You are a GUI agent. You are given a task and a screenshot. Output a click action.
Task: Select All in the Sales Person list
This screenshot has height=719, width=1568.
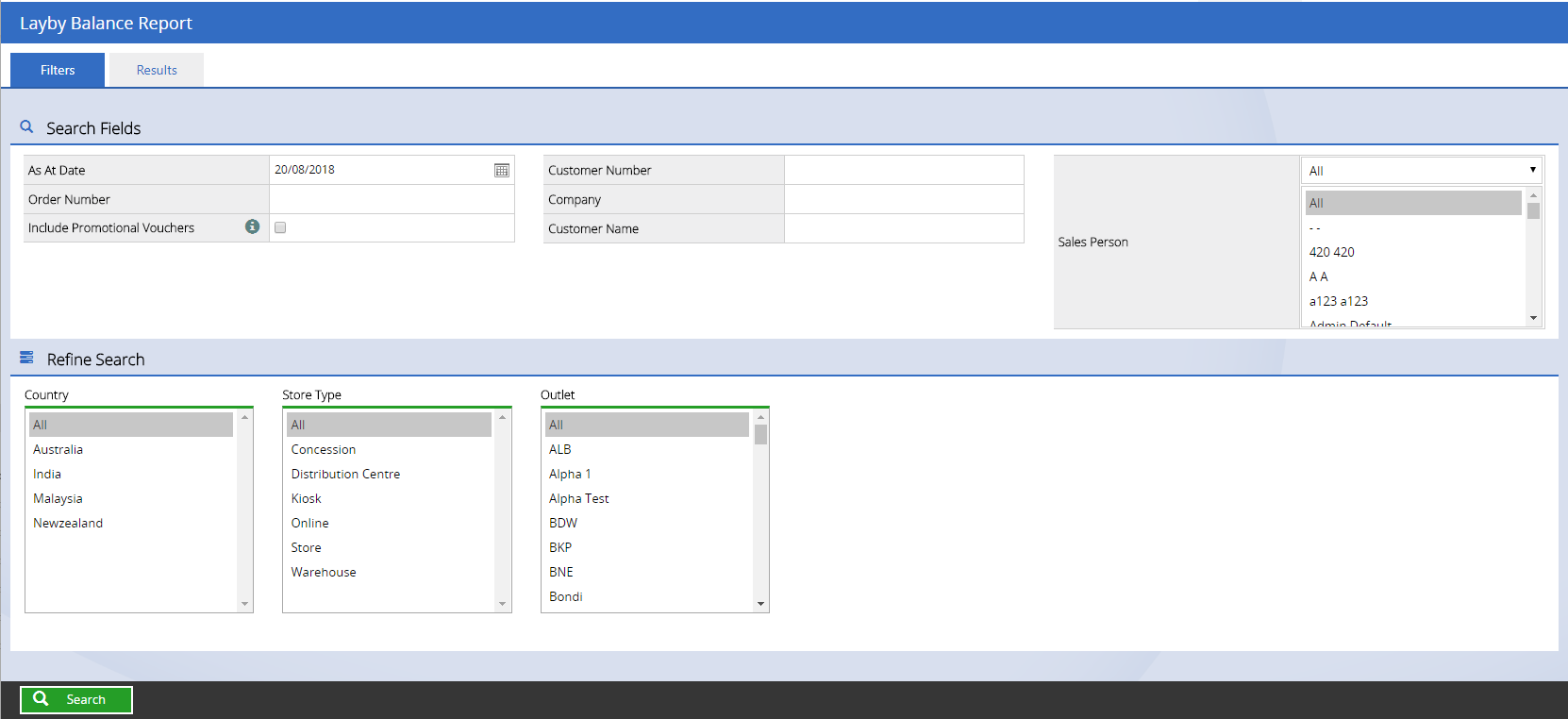click(1413, 203)
